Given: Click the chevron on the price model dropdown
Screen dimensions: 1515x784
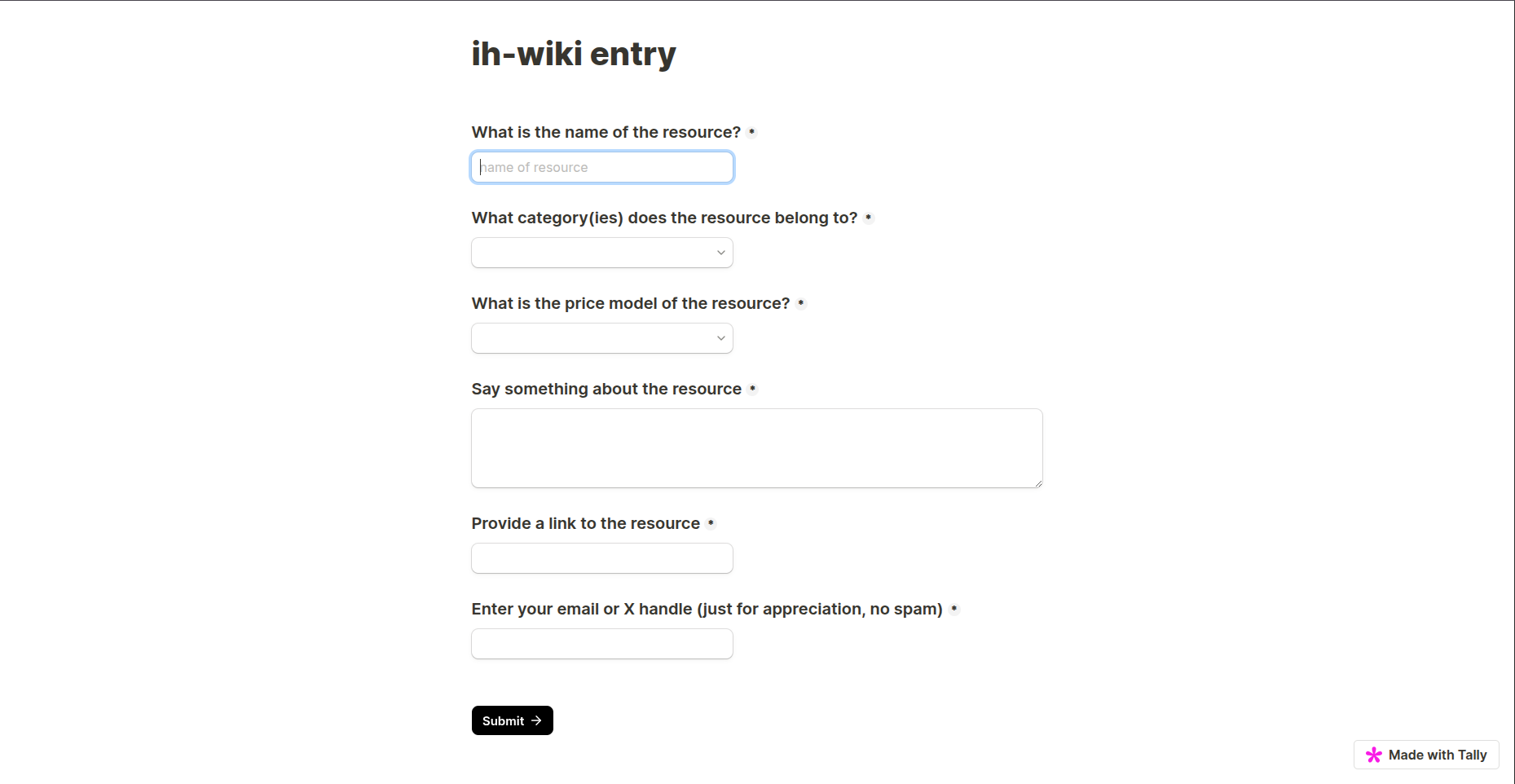Looking at the screenshot, I should click(x=720, y=338).
